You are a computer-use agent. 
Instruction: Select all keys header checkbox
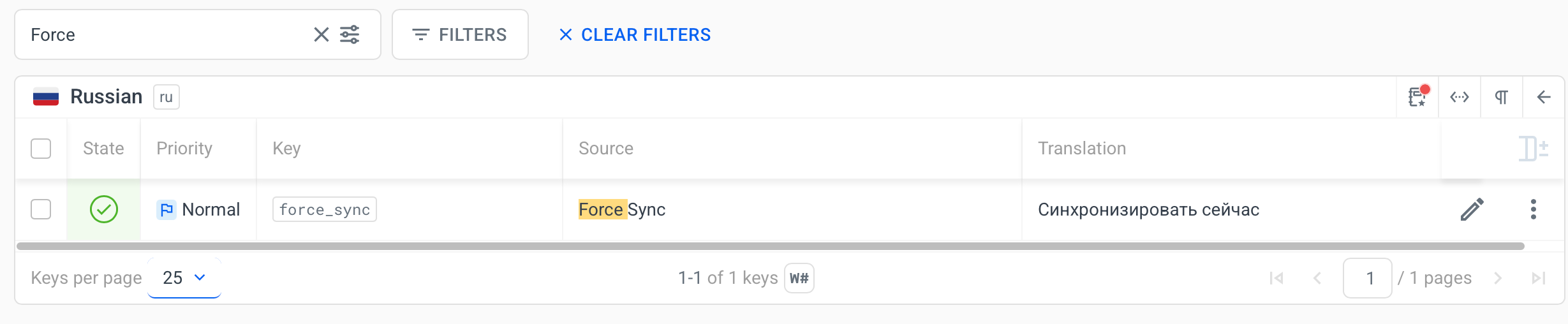click(x=41, y=149)
